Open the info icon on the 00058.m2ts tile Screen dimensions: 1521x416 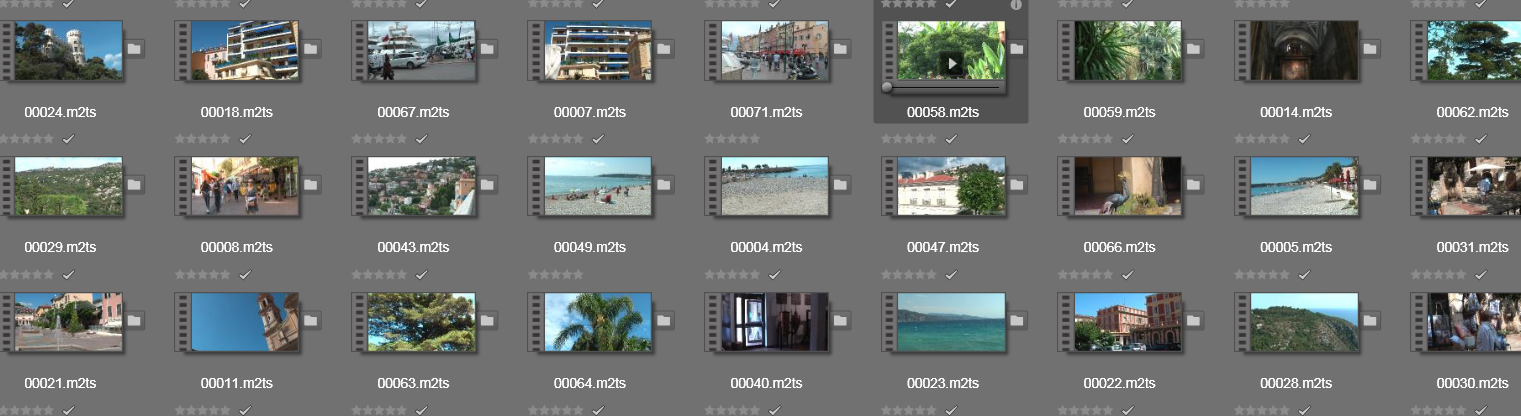(x=1016, y=4)
